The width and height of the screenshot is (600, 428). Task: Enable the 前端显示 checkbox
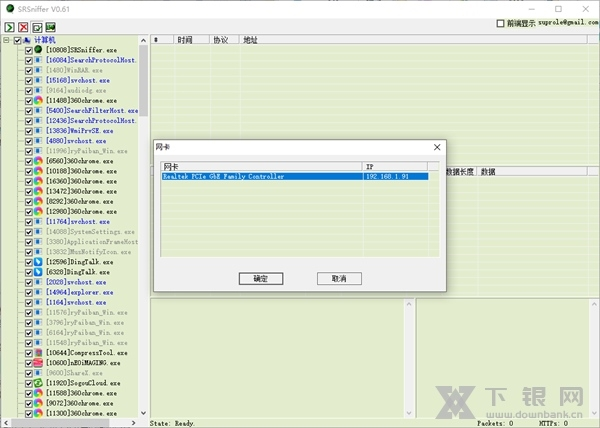tap(500, 22)
